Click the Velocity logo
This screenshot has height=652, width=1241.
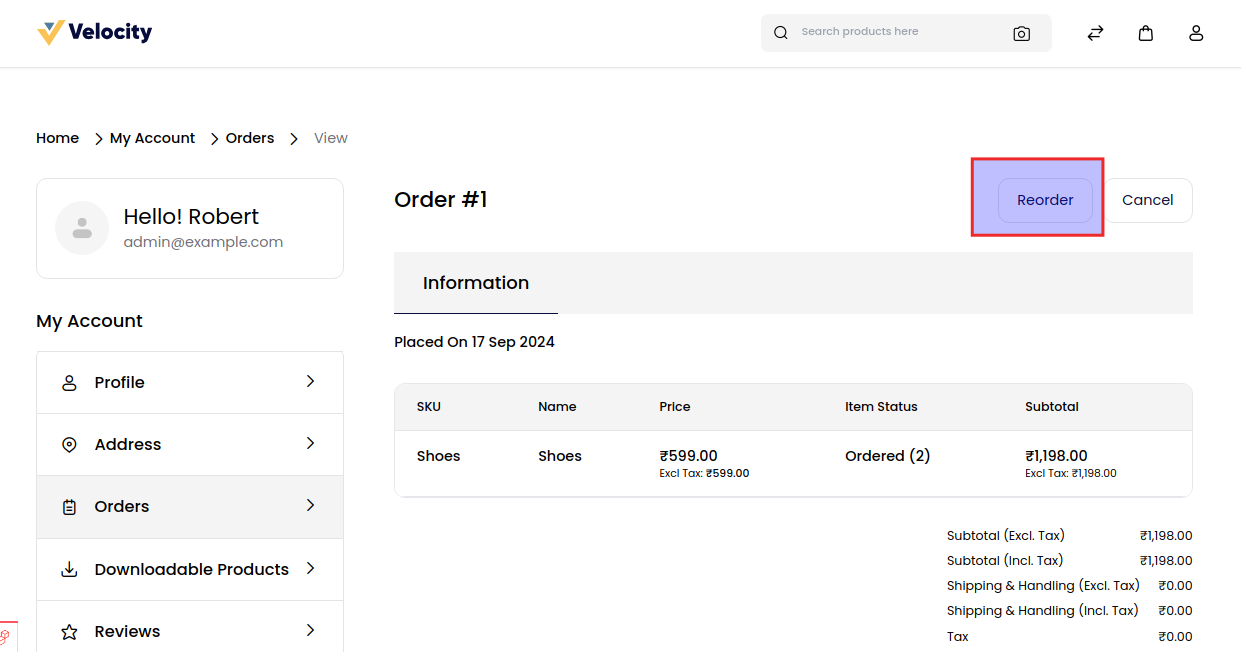coord(94,31)
